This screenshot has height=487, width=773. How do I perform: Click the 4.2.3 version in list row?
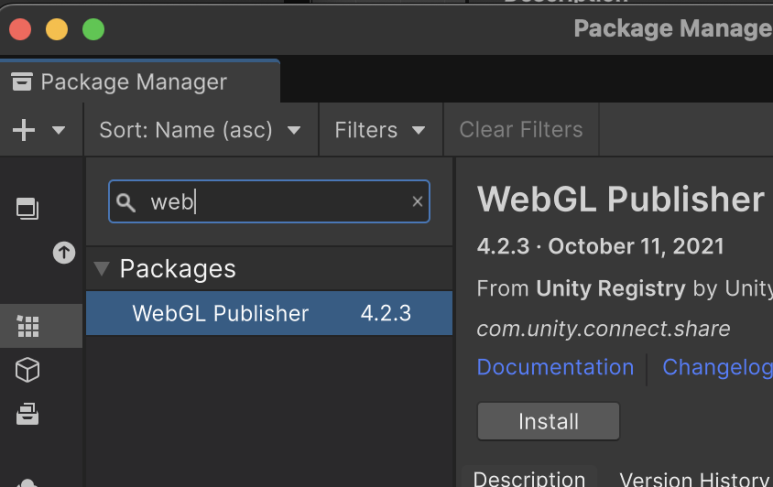click(x=386, y=313)
